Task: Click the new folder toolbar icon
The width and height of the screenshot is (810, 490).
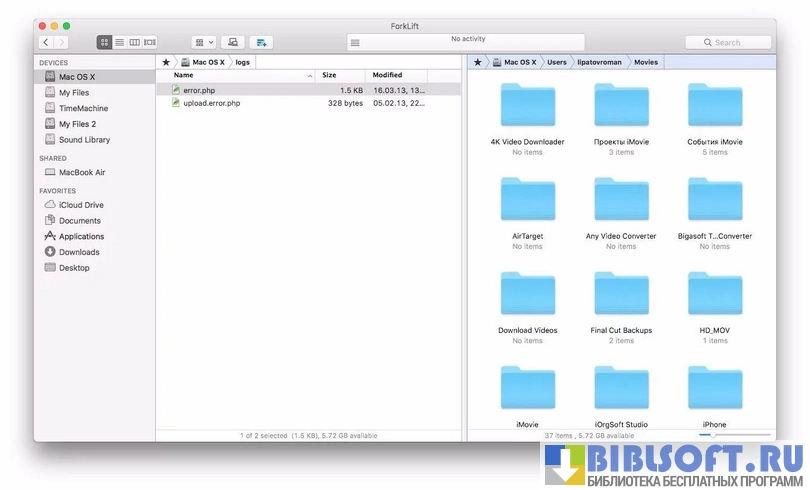Action: (261, 42)
